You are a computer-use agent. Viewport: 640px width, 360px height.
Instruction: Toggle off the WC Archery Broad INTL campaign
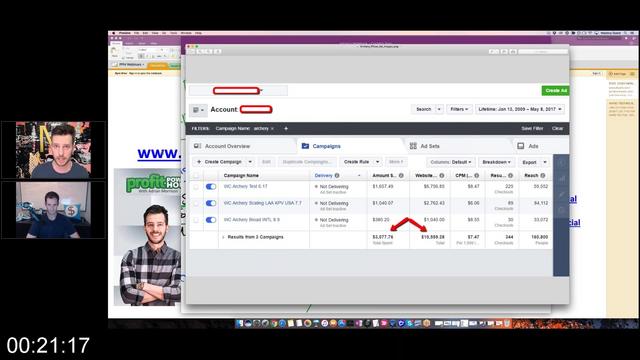[x=211, y=220]
